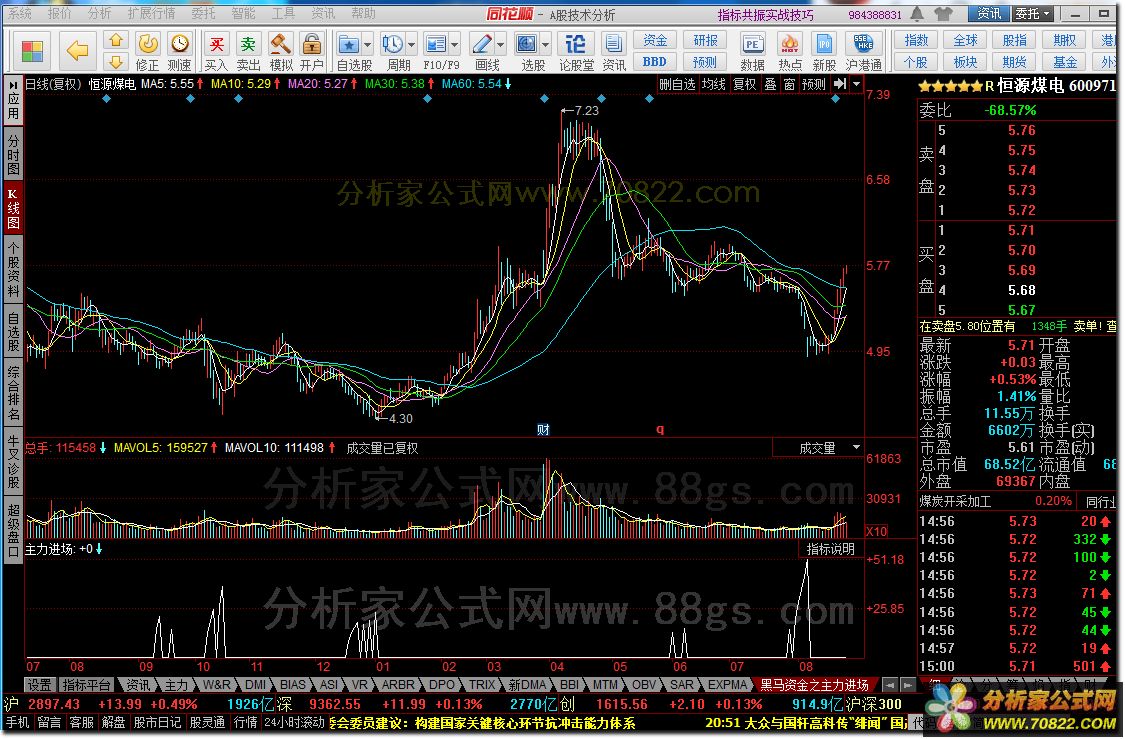
Task: Open 自选股 watchlist icon
Action: point(349,45)
